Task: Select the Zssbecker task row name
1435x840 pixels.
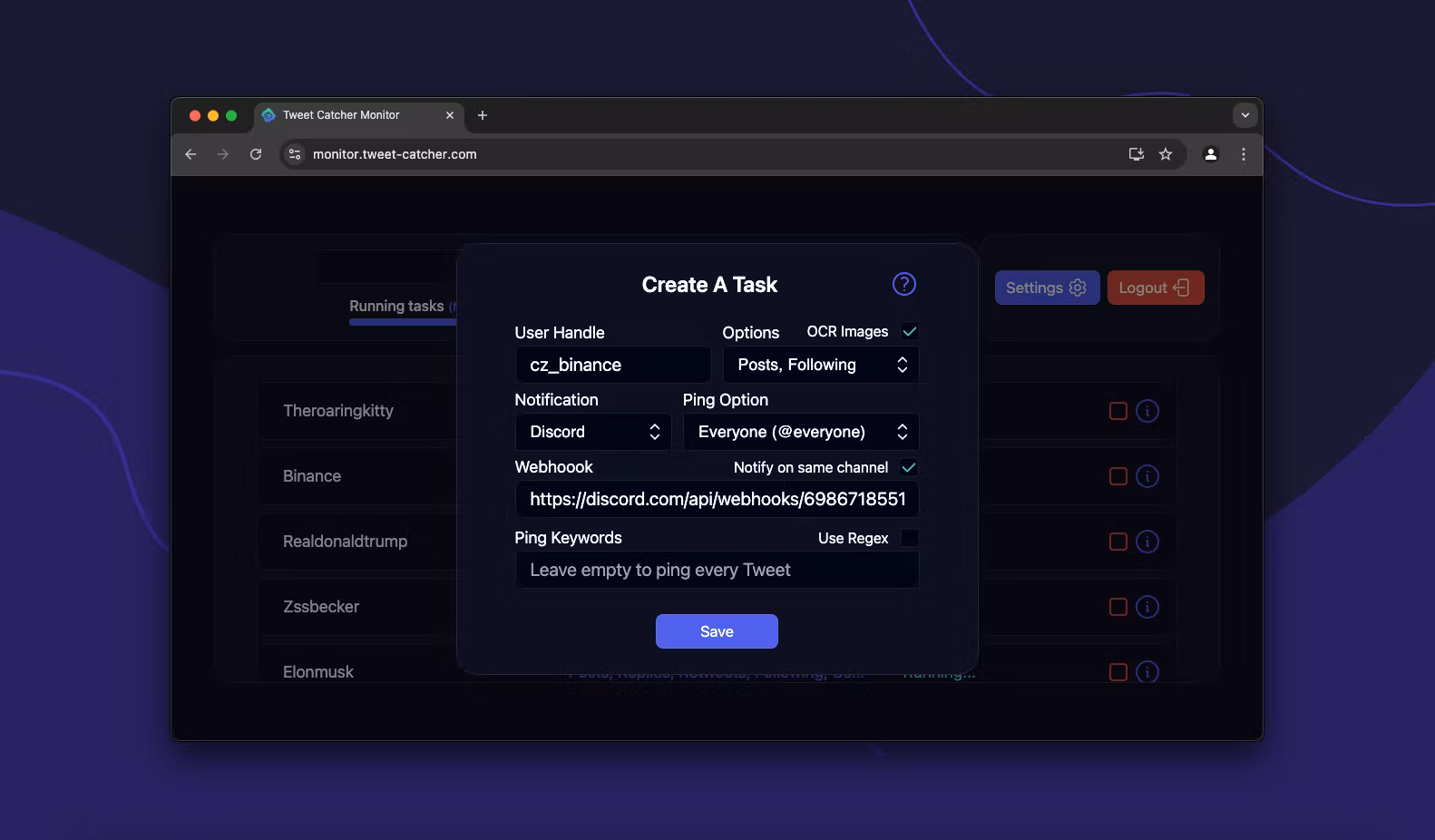Action: click(321, 607)
